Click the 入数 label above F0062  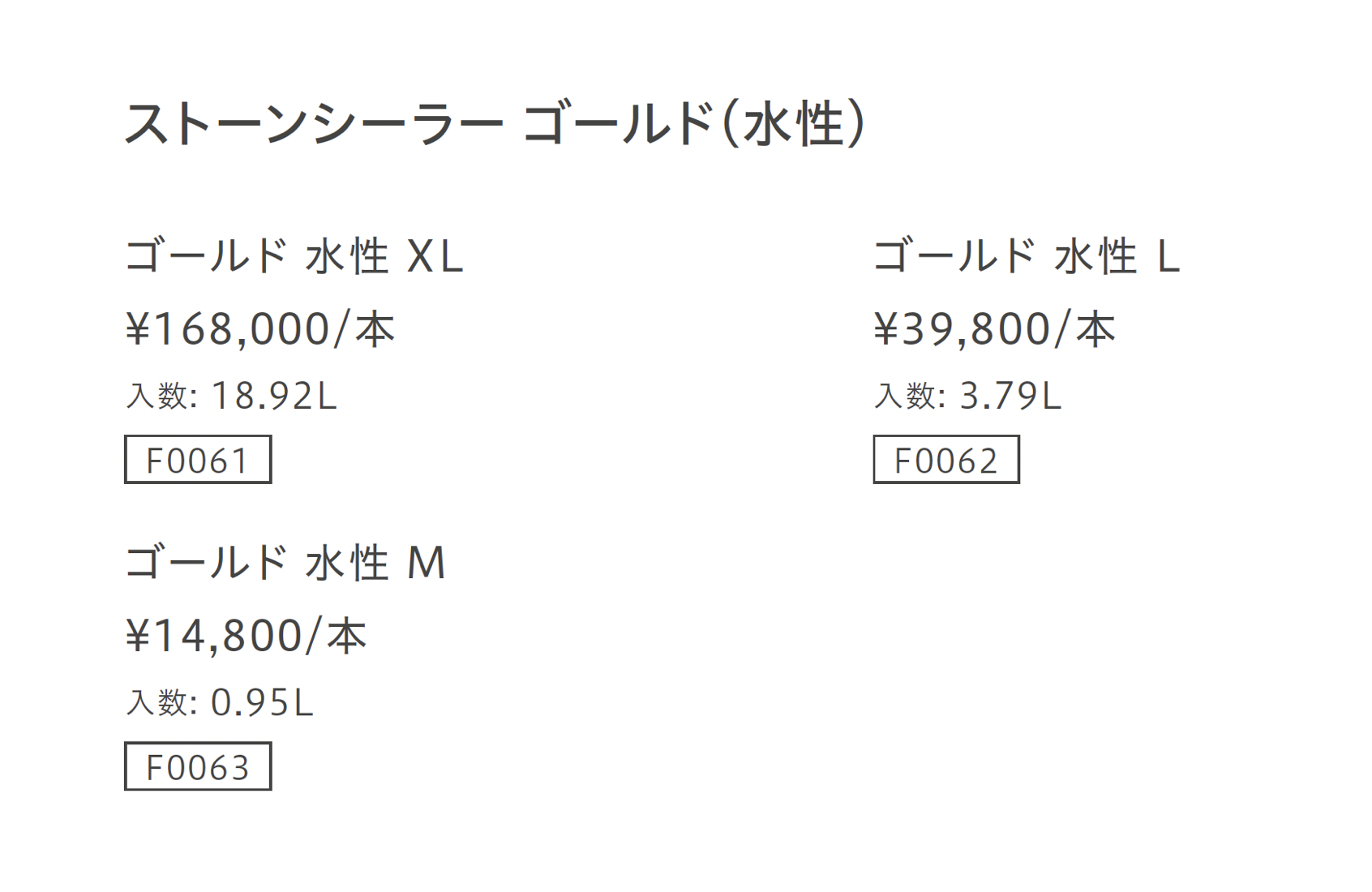(906, 397)
